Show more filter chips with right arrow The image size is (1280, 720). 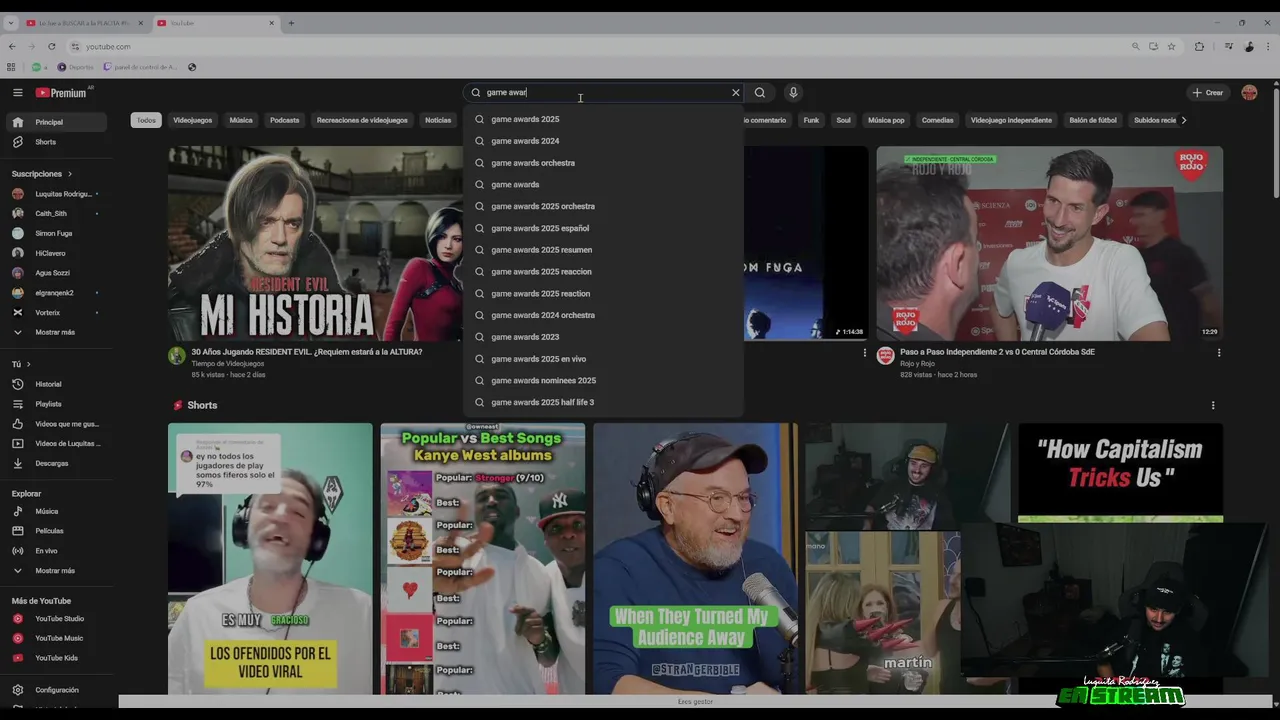(x=1184, y=120)
